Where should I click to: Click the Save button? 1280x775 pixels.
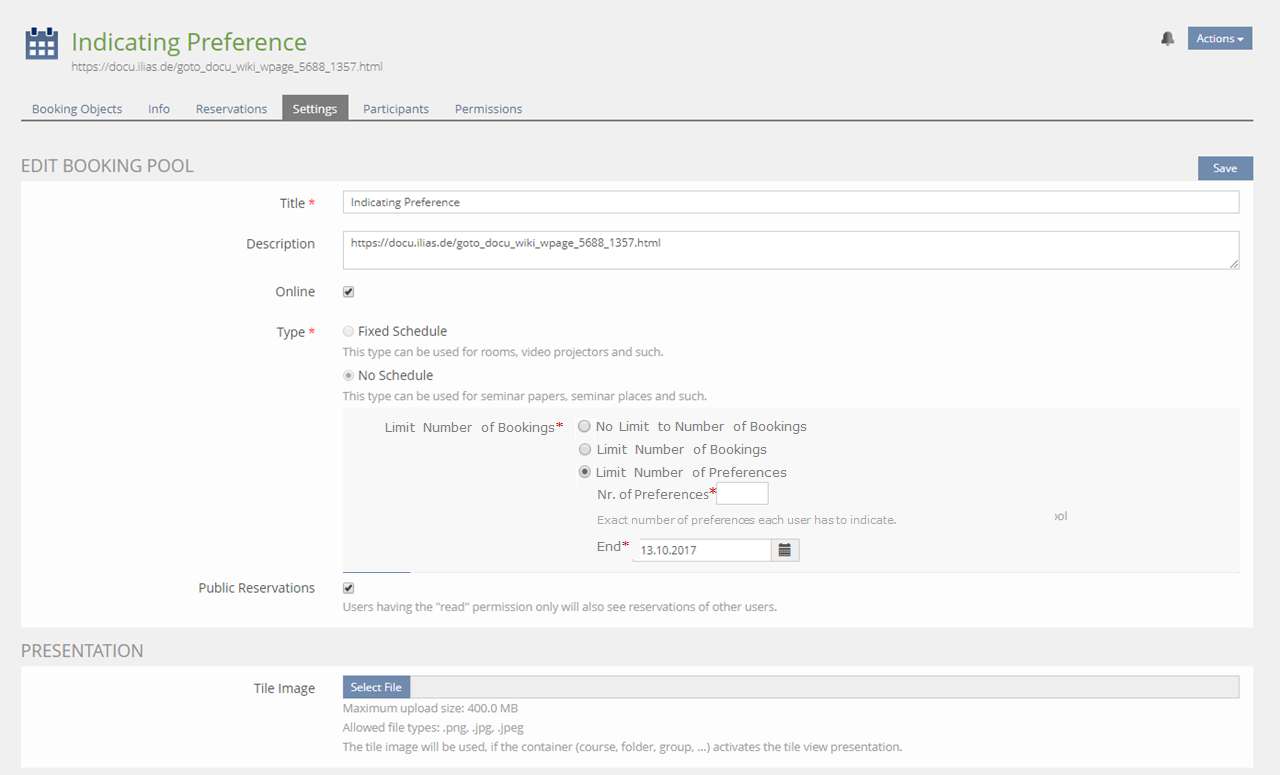[1225, 168]
